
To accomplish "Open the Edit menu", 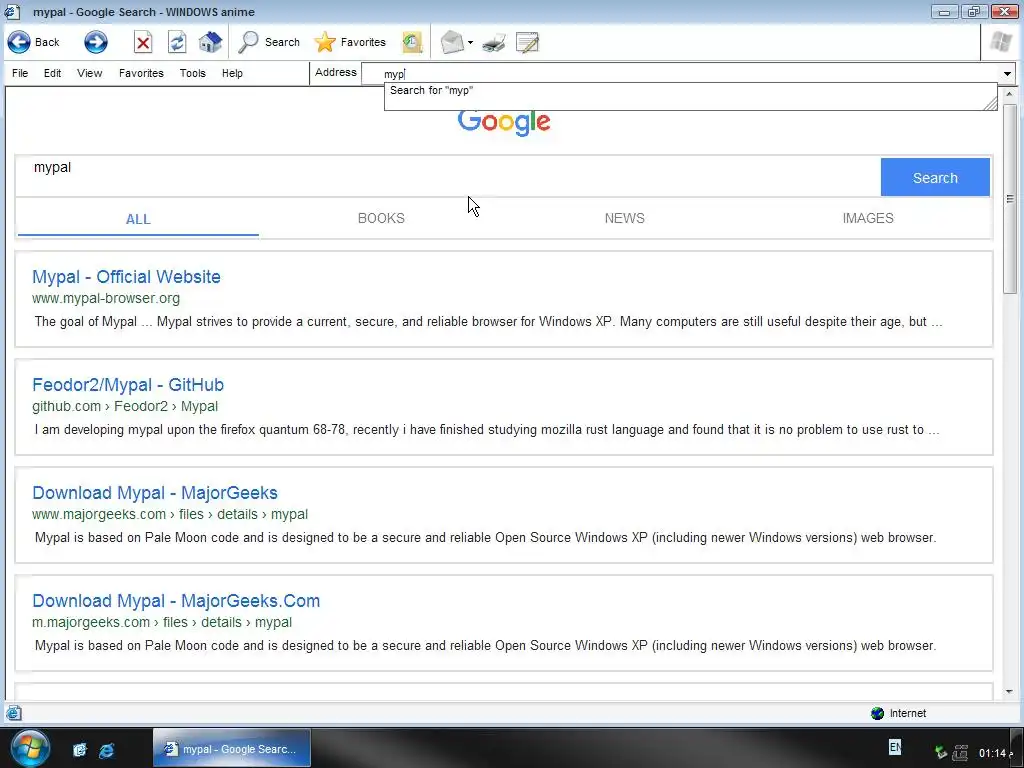I will pos(52,73).
